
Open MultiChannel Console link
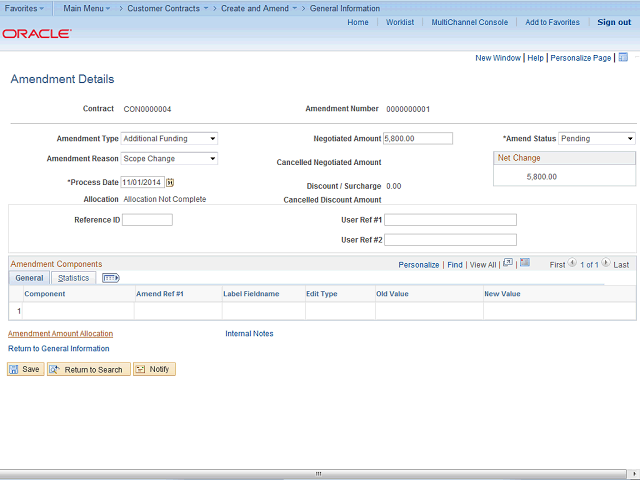click(470, 22)
